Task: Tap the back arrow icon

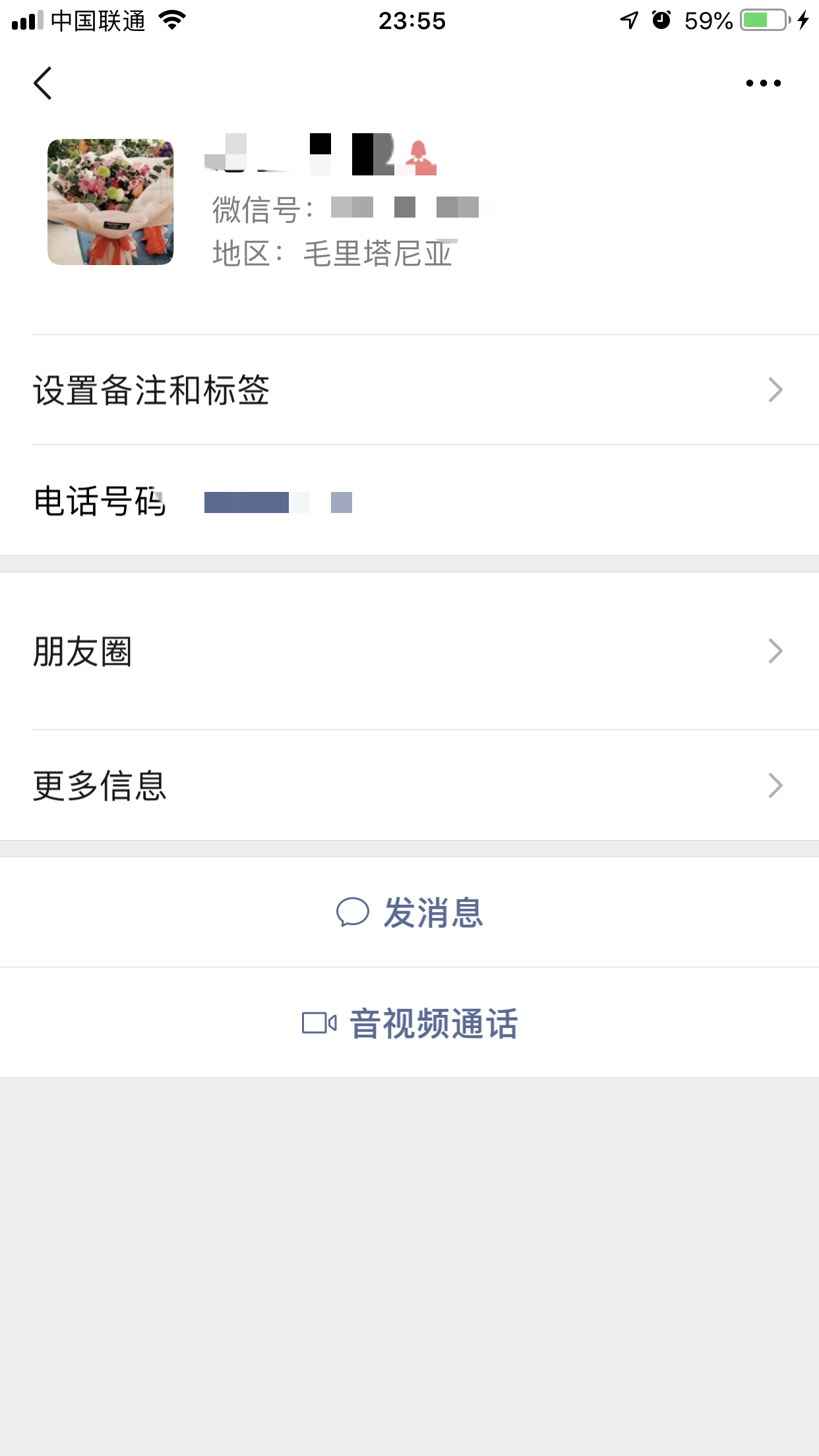Action: [x=43, y=83]
